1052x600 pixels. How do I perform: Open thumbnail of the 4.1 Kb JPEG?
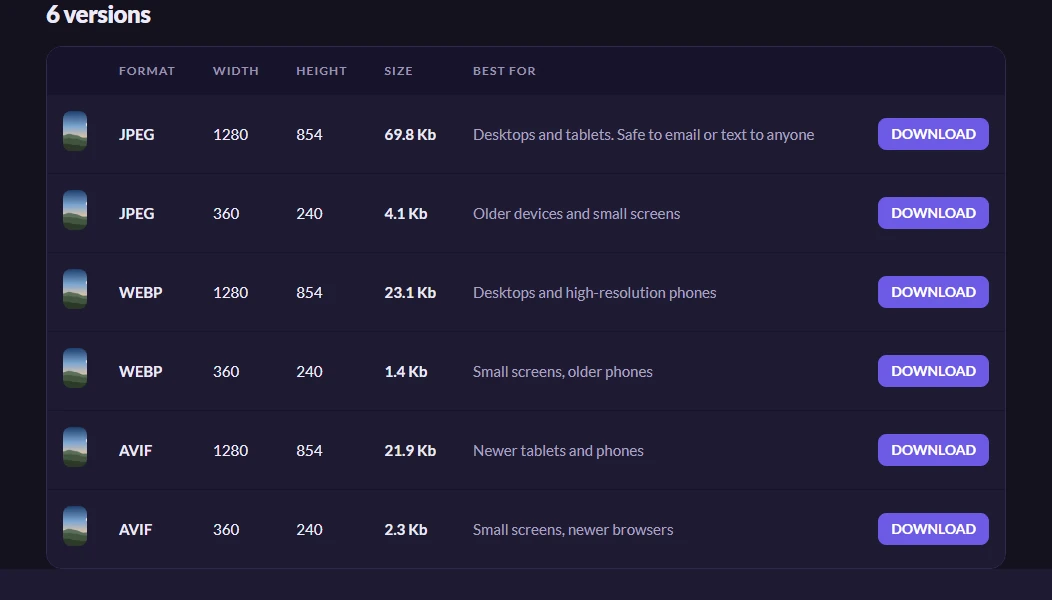click(x=75, y=210)
